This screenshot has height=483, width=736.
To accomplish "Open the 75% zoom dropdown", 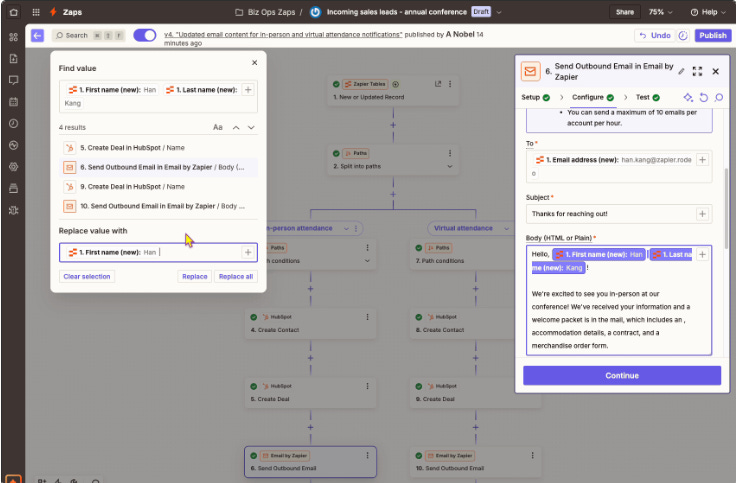I will [660, 12].
